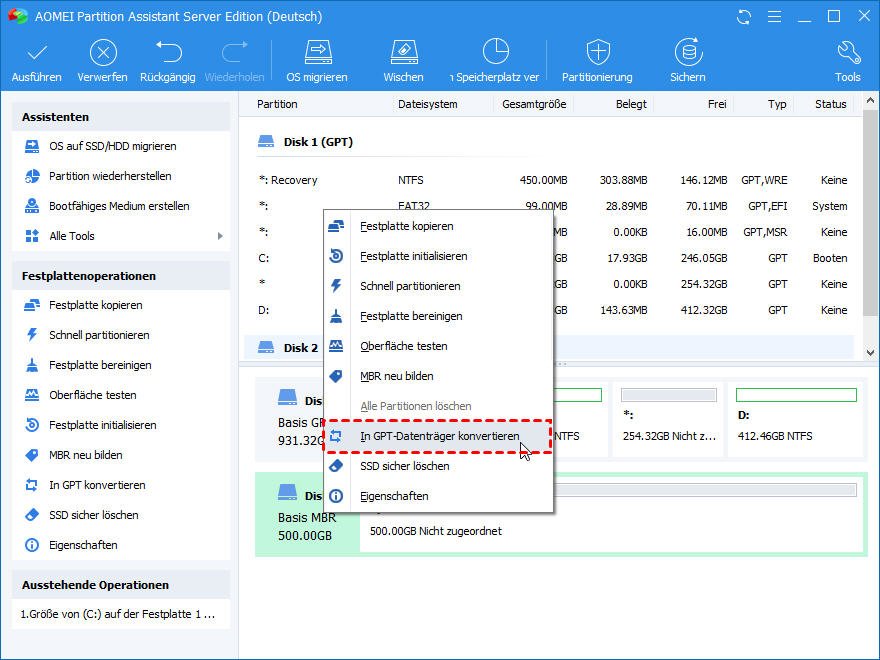Click the 254.32GB unallocated partition block
The height and width of the screenshot is (660, 880).
(668, 419)
